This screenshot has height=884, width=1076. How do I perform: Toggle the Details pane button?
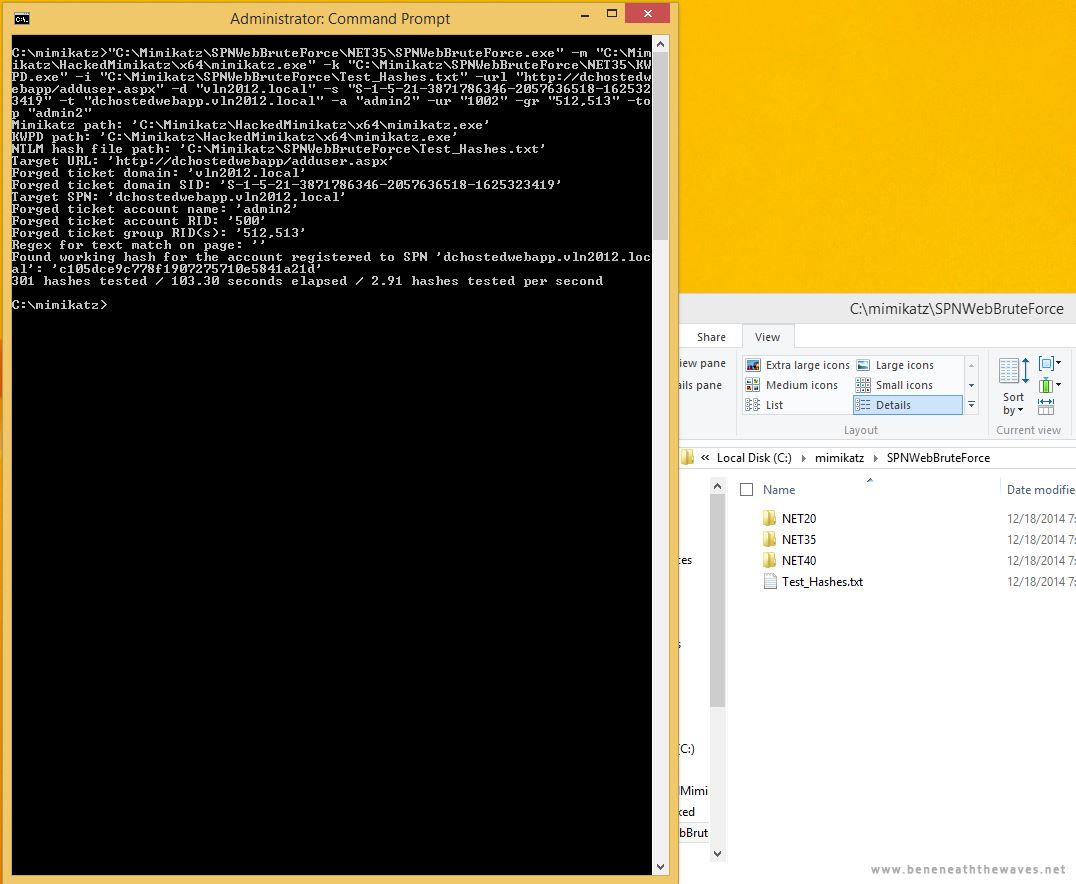tap(701, 385)
